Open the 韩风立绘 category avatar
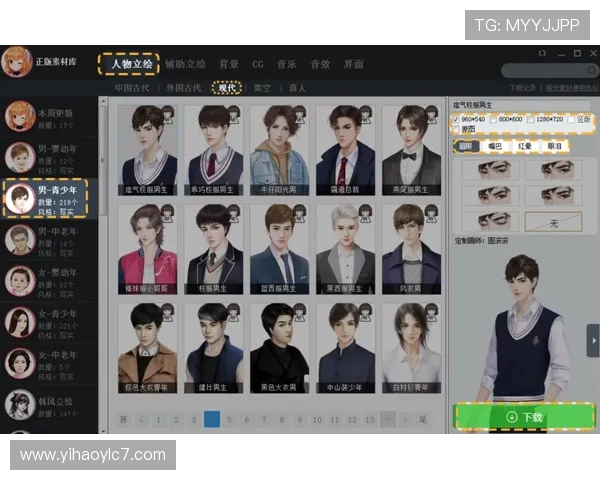Screen dimensions: 600x480 tap(20, 405)
